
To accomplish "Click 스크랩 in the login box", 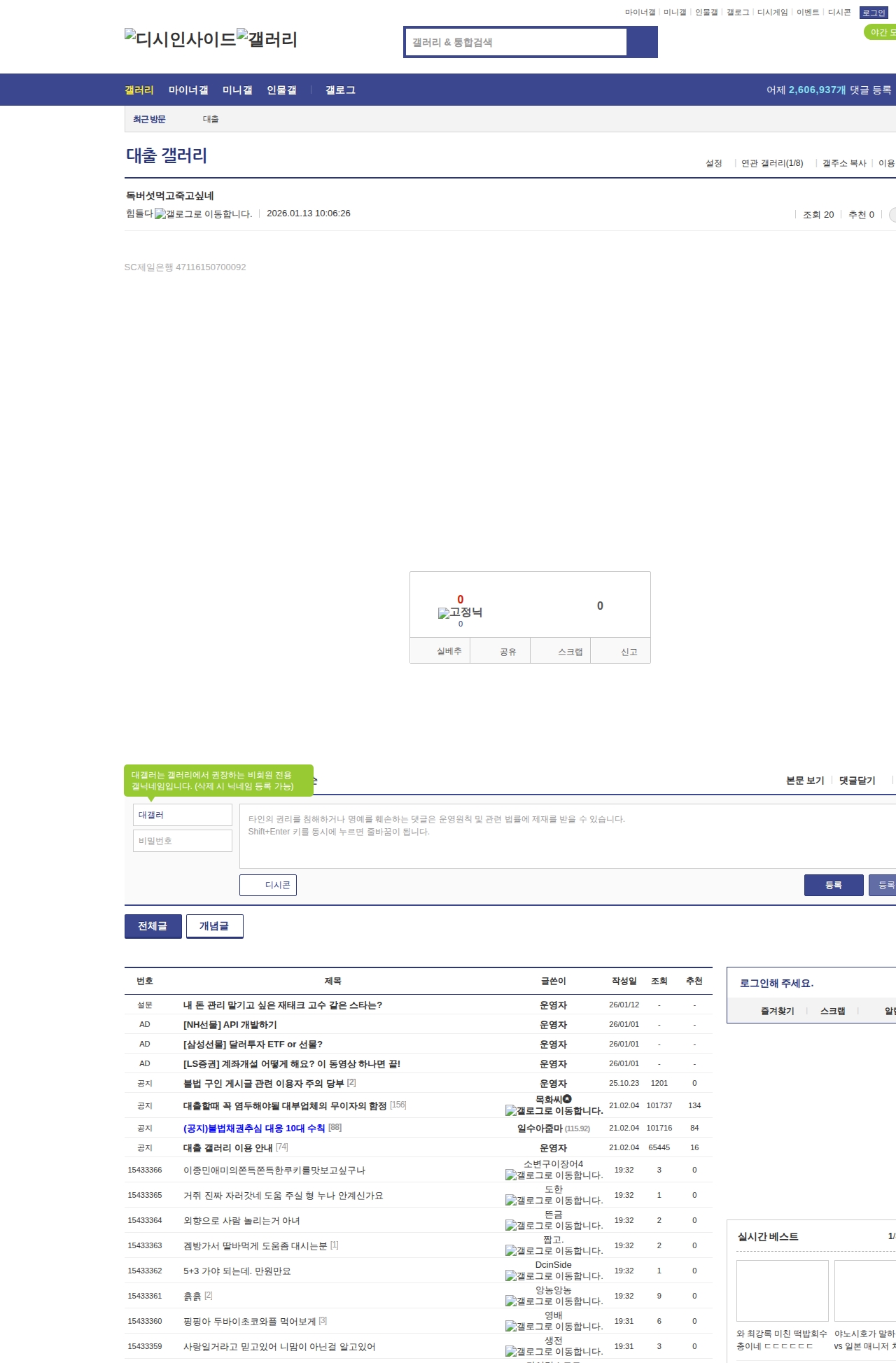I will (832, 1011).
